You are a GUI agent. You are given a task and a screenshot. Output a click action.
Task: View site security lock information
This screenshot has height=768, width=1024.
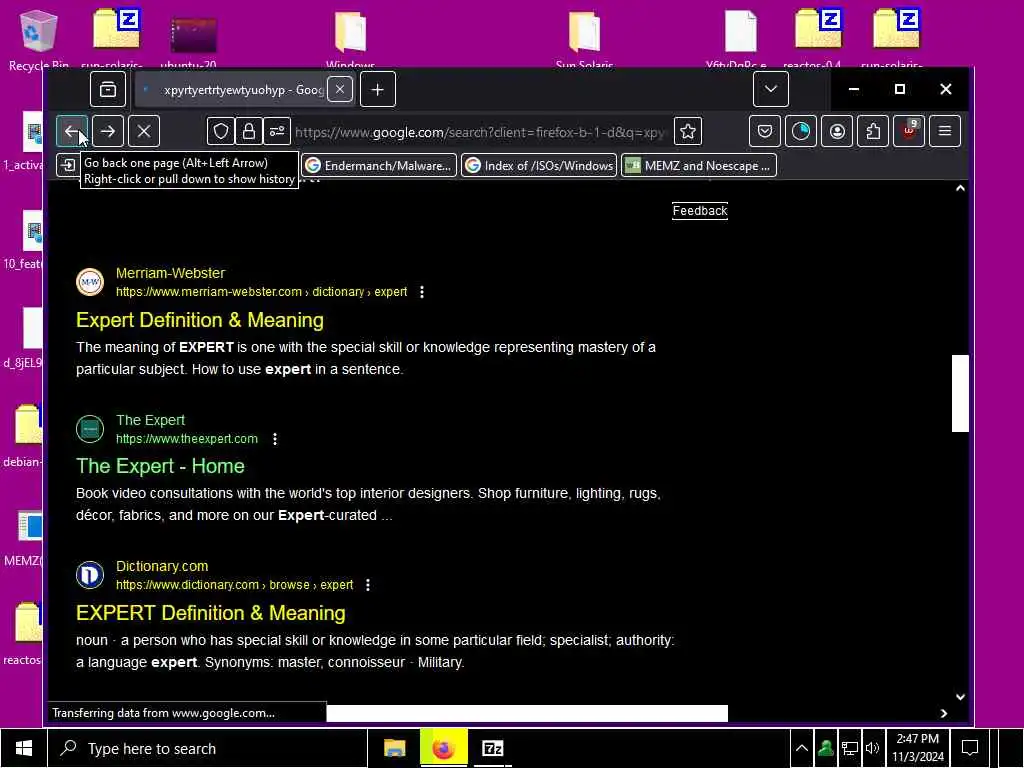tap(249, 131)
